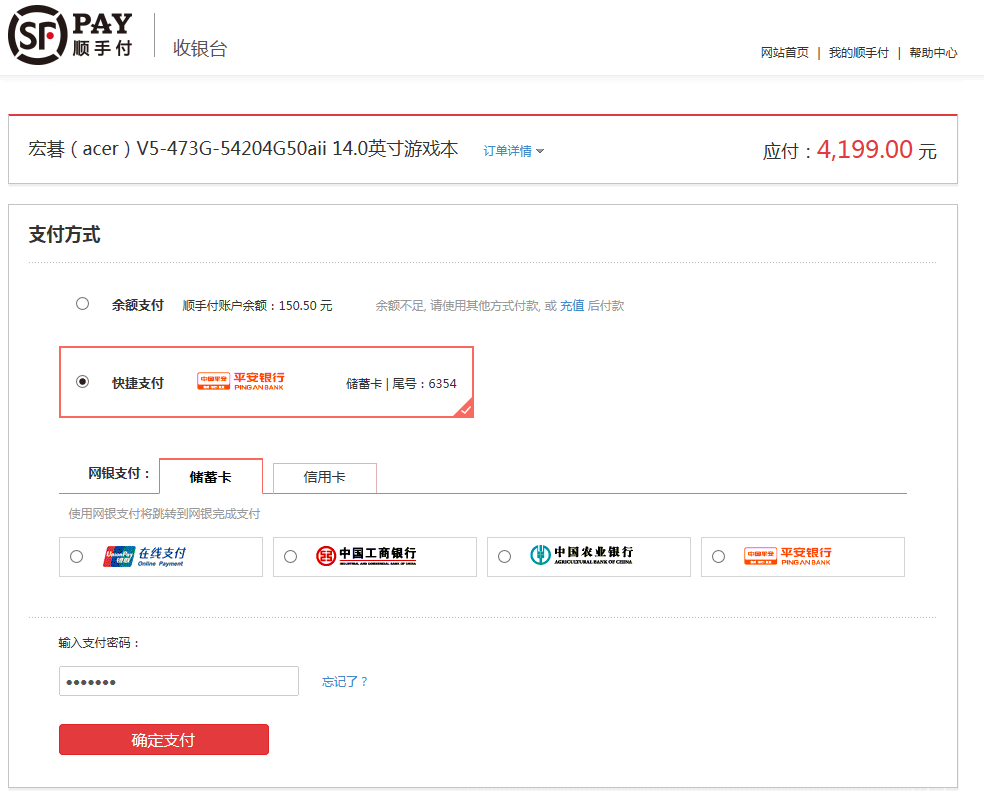Viewport: 984px width, 803px height.
Task: Click the product name 宏碁 acer V5-473G
Action: [243, 149]
